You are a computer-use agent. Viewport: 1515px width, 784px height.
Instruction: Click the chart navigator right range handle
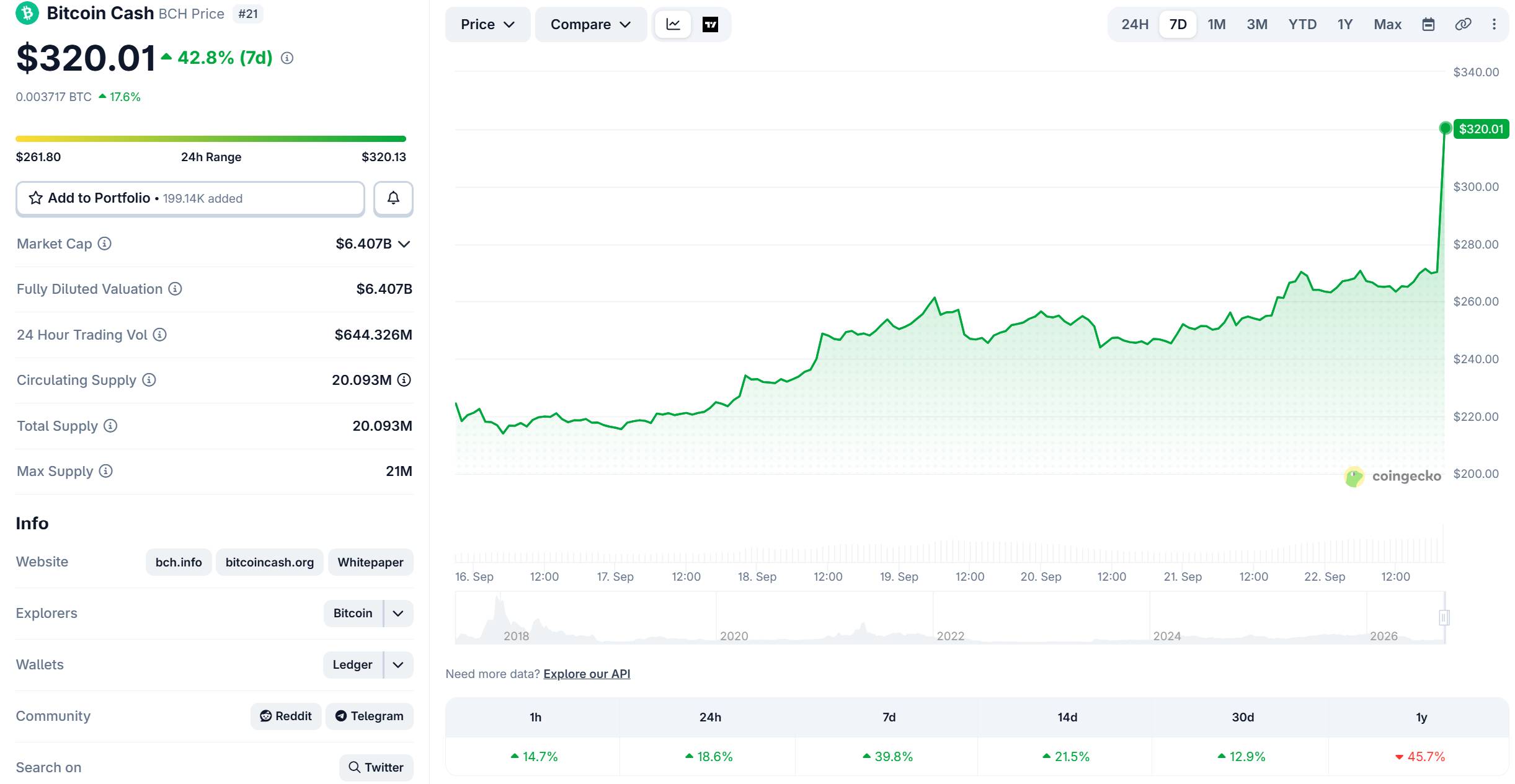coord(1444,617)
